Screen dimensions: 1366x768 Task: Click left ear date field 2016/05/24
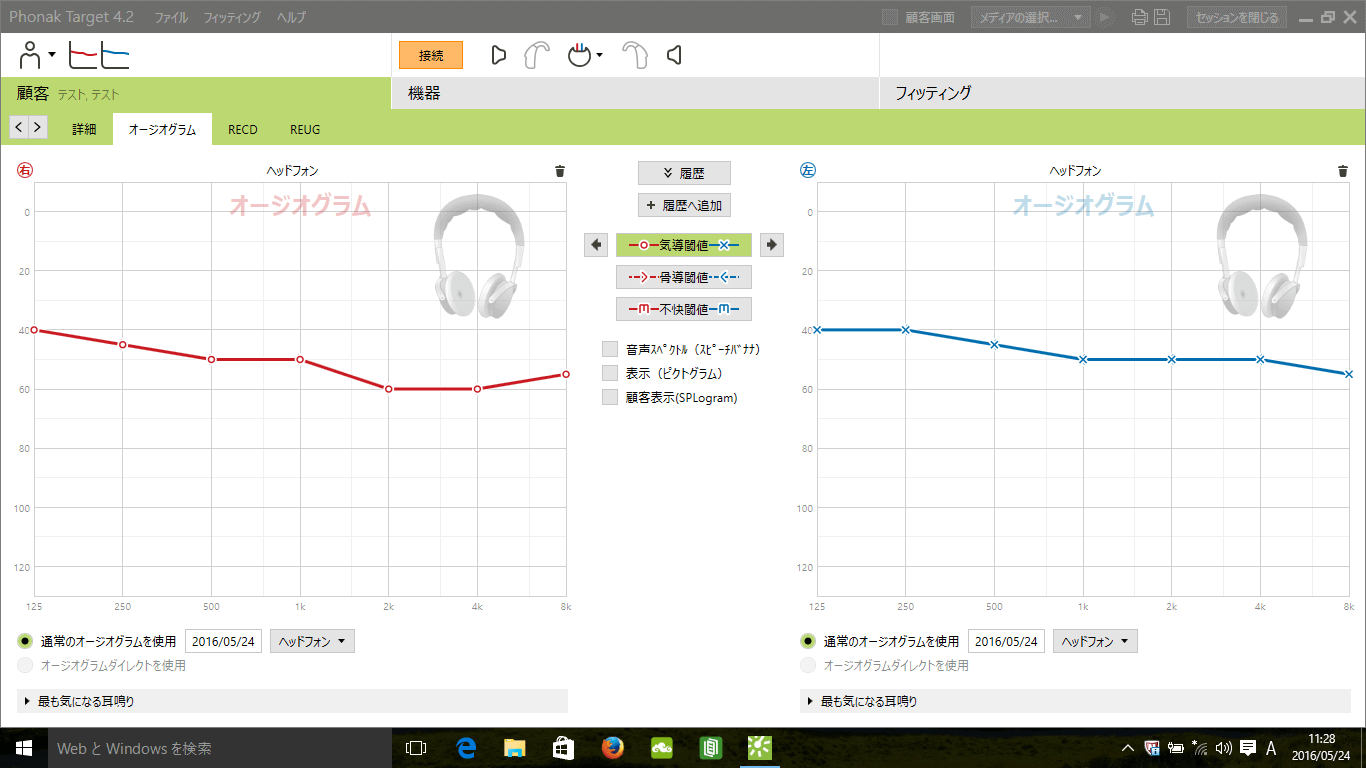[x=1007, y=641]
